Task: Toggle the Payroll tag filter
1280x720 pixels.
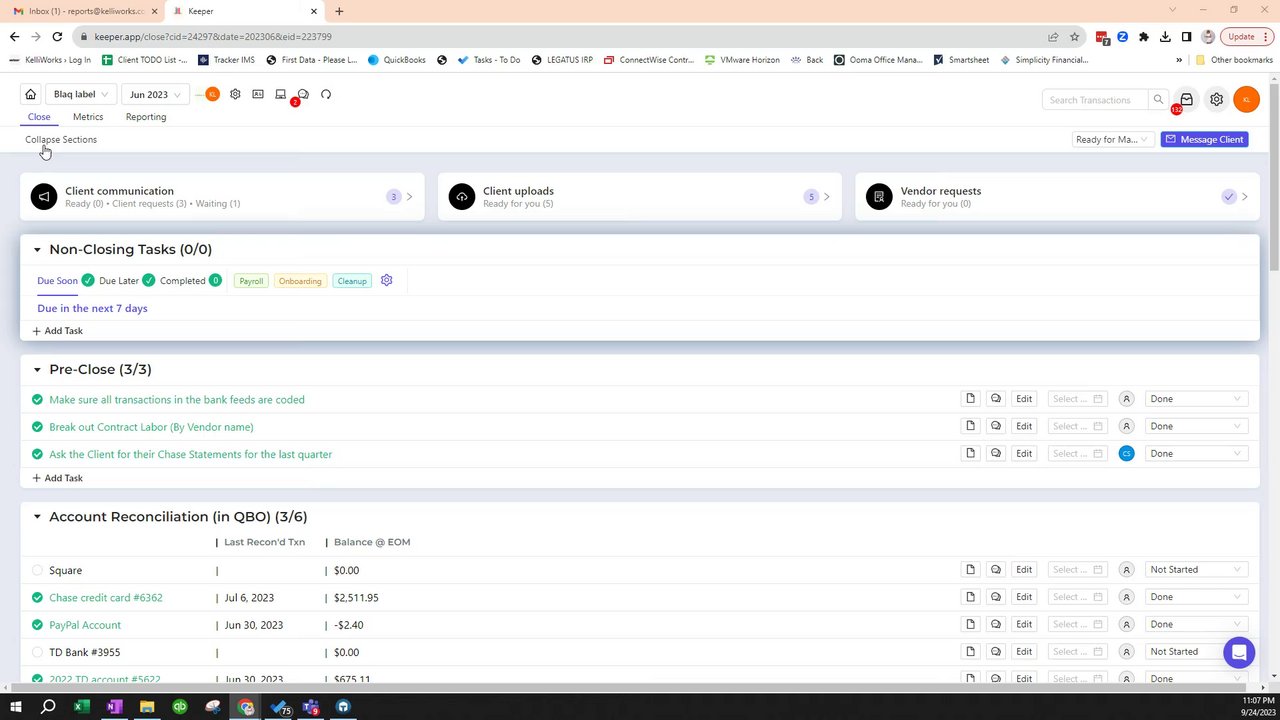Action: (251, 281)
